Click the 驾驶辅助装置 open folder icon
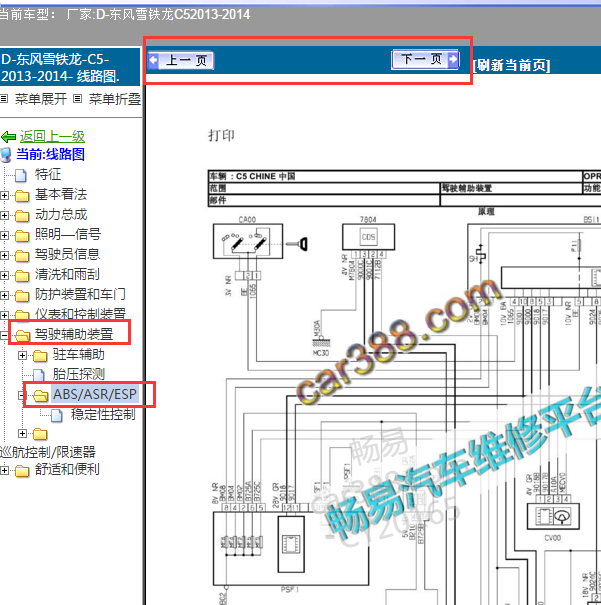601x605 pixels. pos(22,335)
